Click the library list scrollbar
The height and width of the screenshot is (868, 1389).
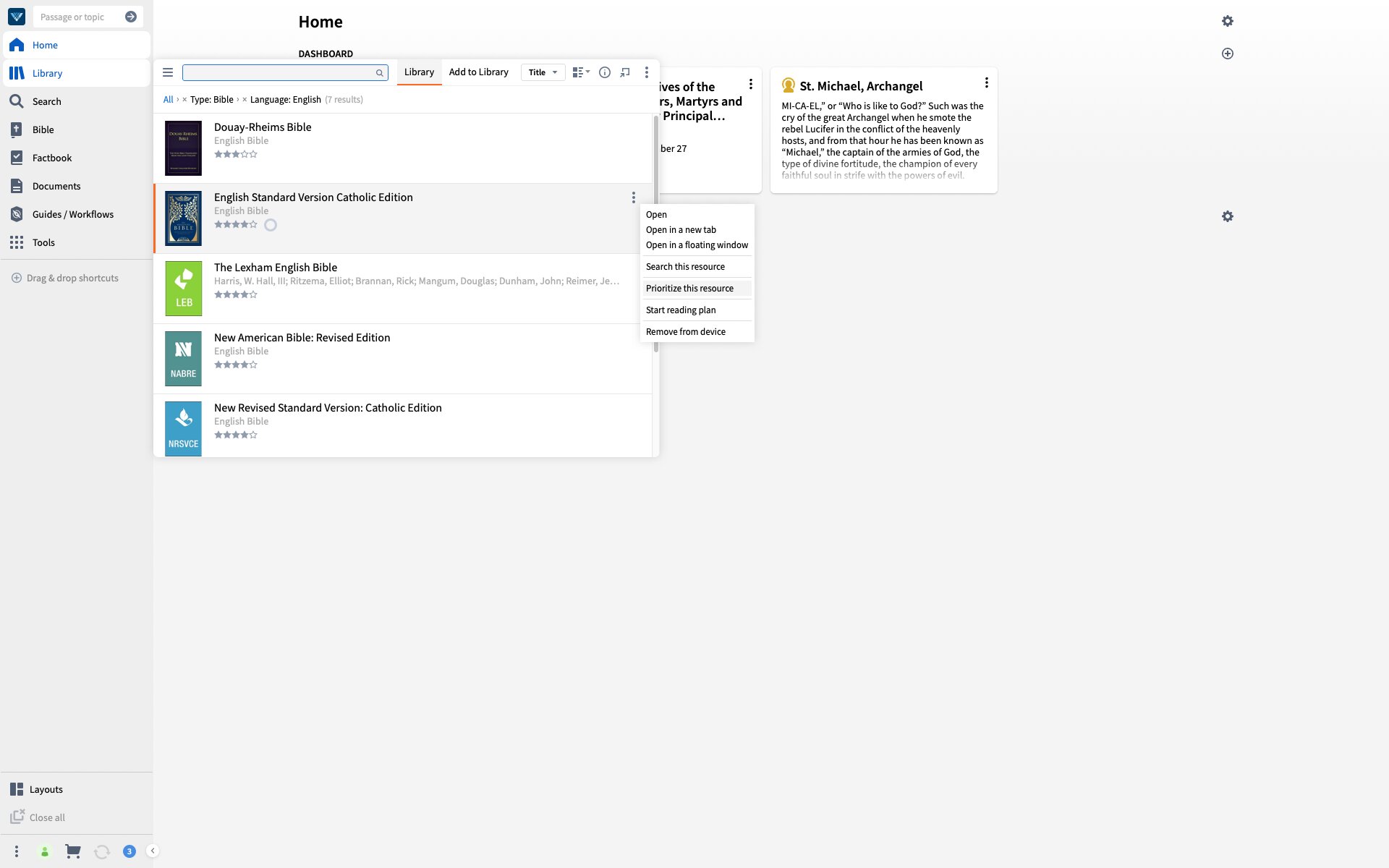tap(656, 233)
